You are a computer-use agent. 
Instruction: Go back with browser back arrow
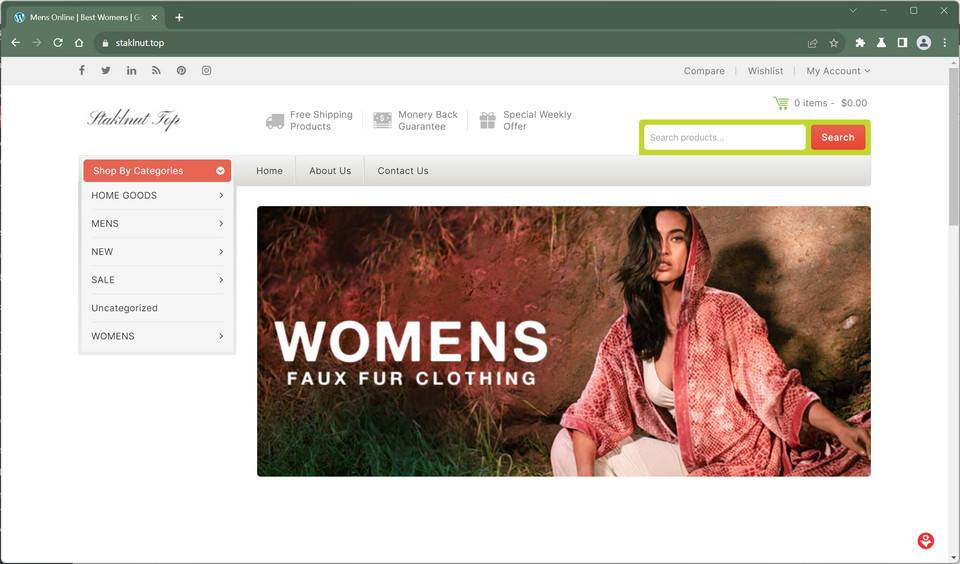[16, 43]
